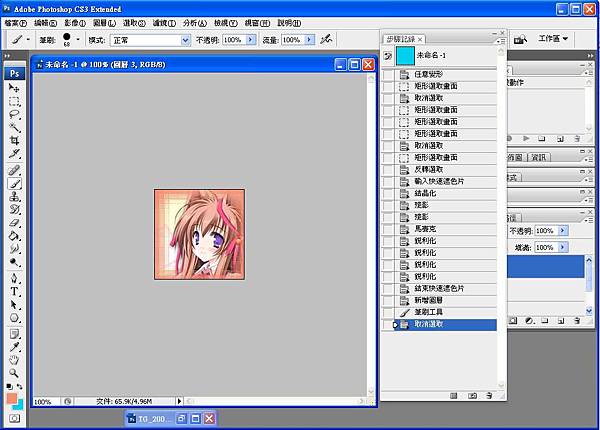Screen dimensions: 600x430
Task: Select the Type tool
Action: (x=14, y=292)
